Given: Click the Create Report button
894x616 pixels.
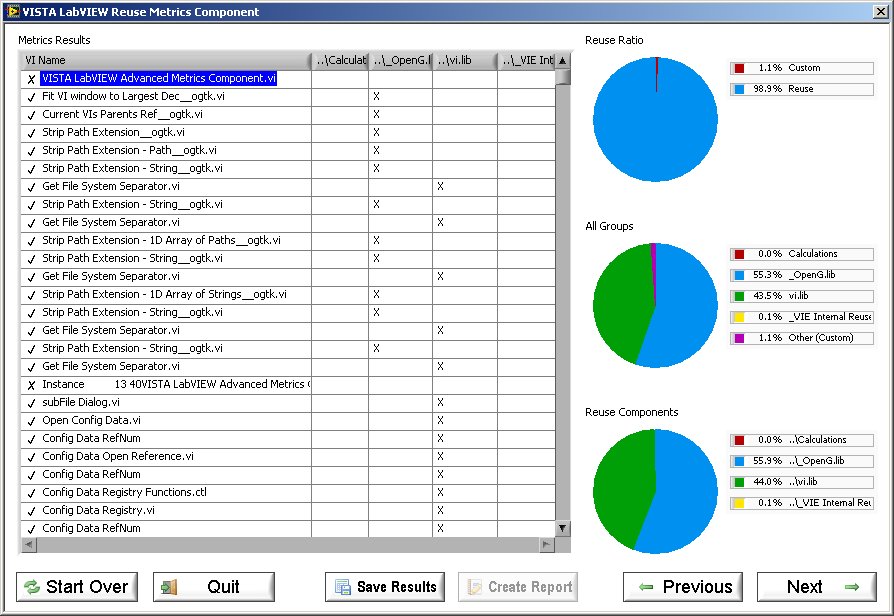Looking at the screenshot, I should pos(518,587).
